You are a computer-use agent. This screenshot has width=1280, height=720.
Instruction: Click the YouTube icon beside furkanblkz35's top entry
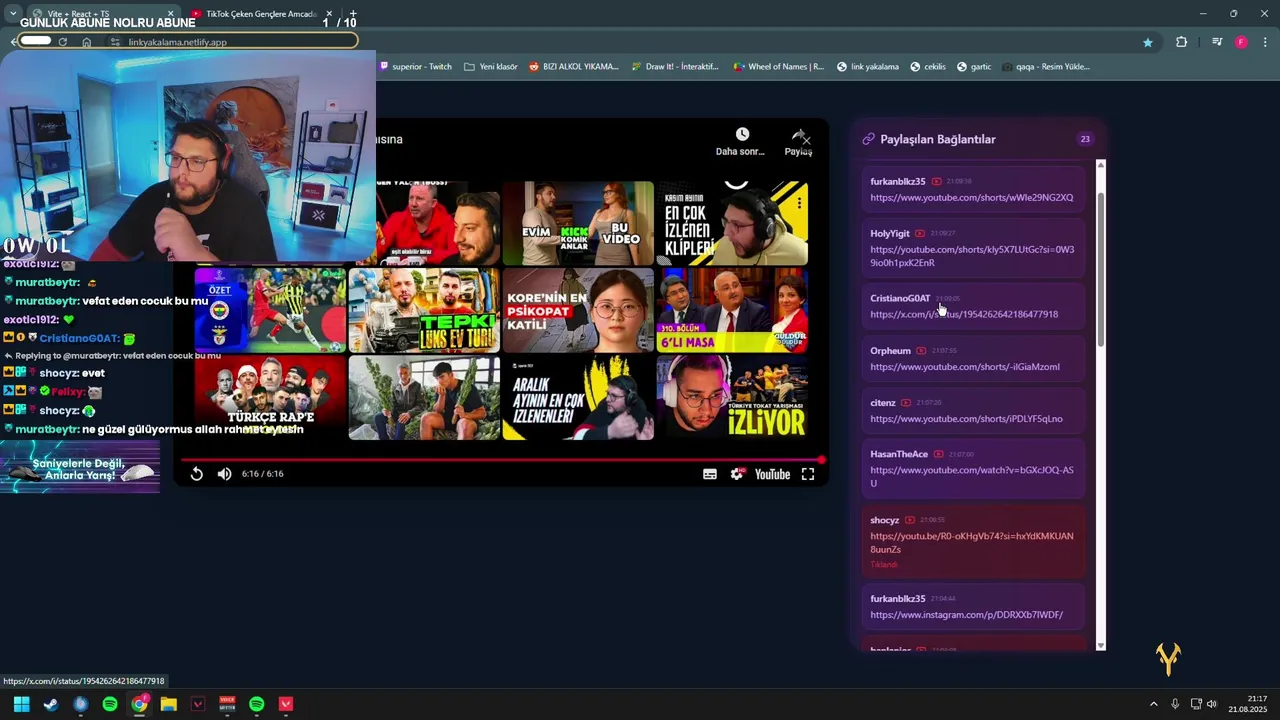(x=937, y=181)
